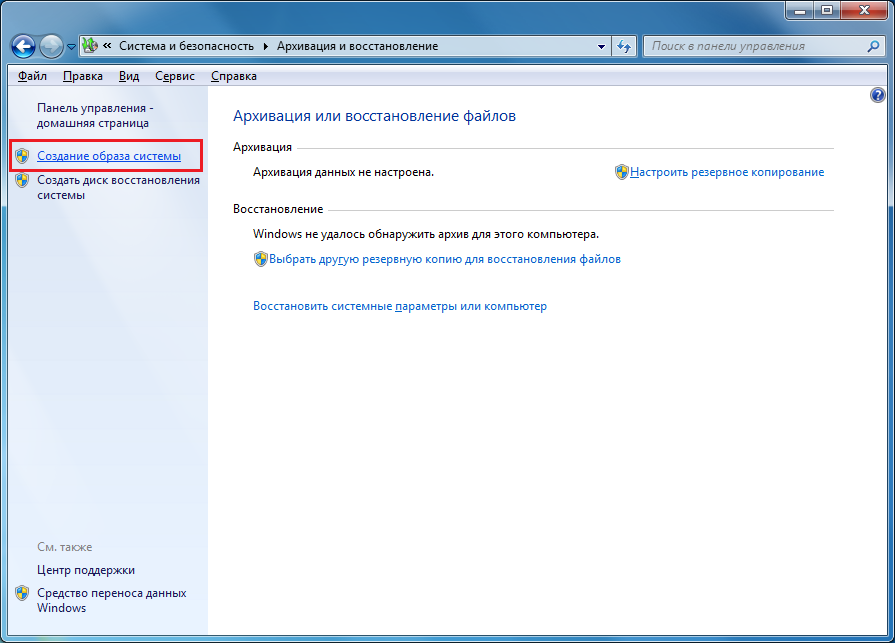Click the shield icon beside Создание образа системы
895x643 pixels.
coord(22,156)
